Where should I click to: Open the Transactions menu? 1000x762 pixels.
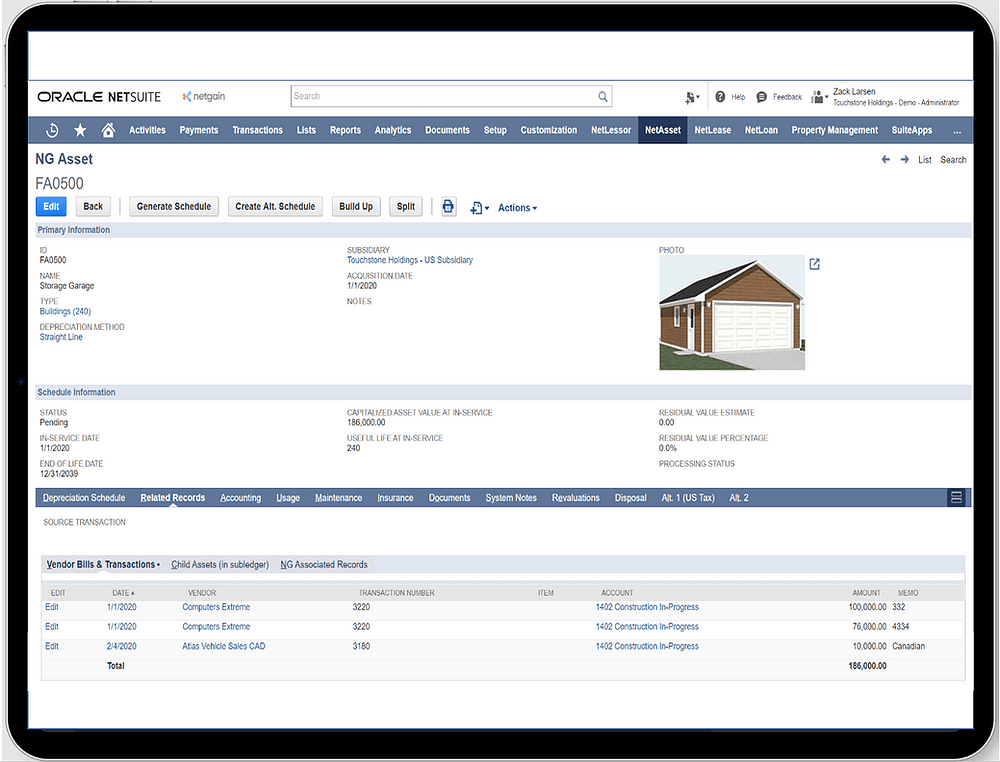point(257,130)
